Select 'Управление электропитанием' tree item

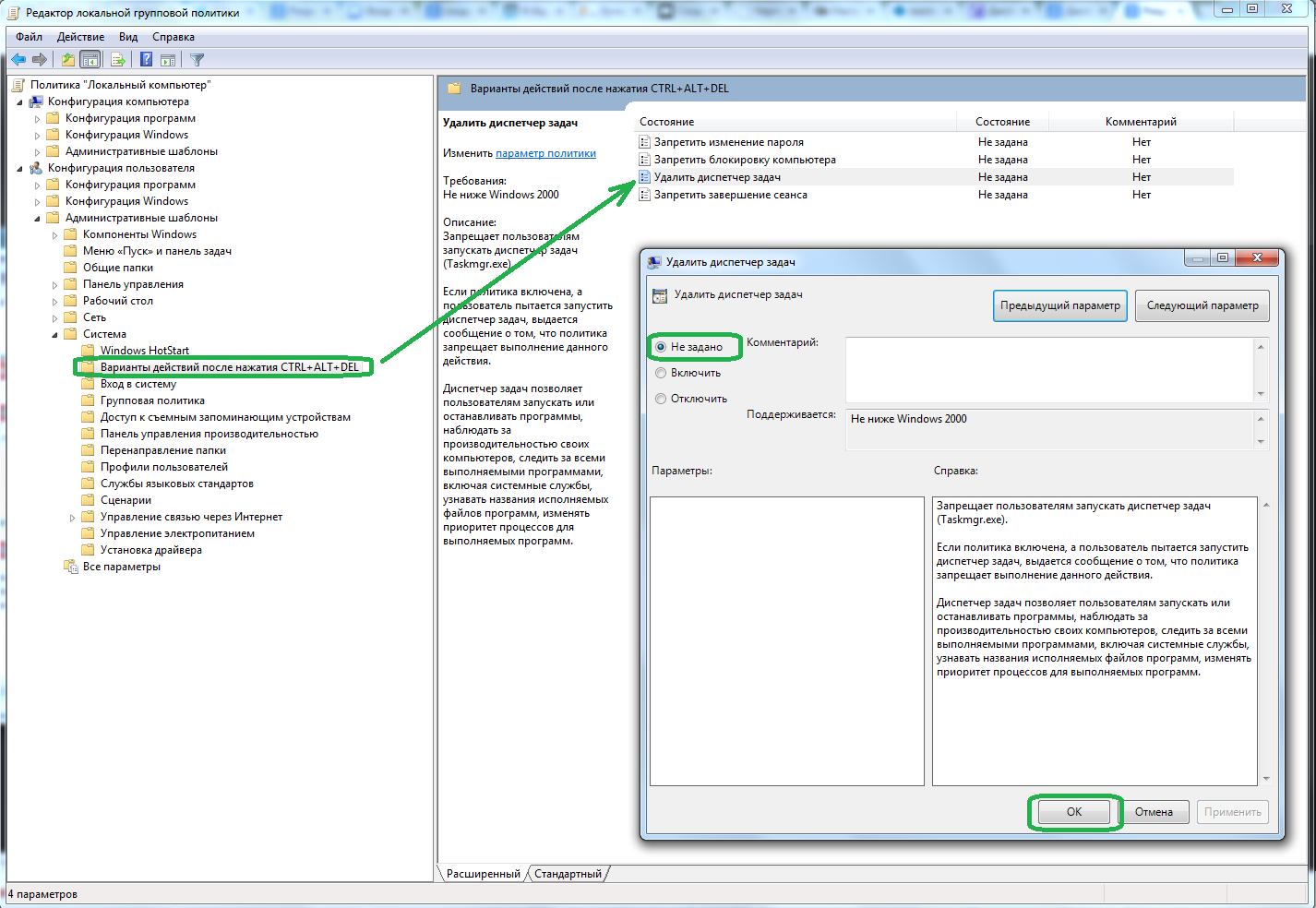177,533
